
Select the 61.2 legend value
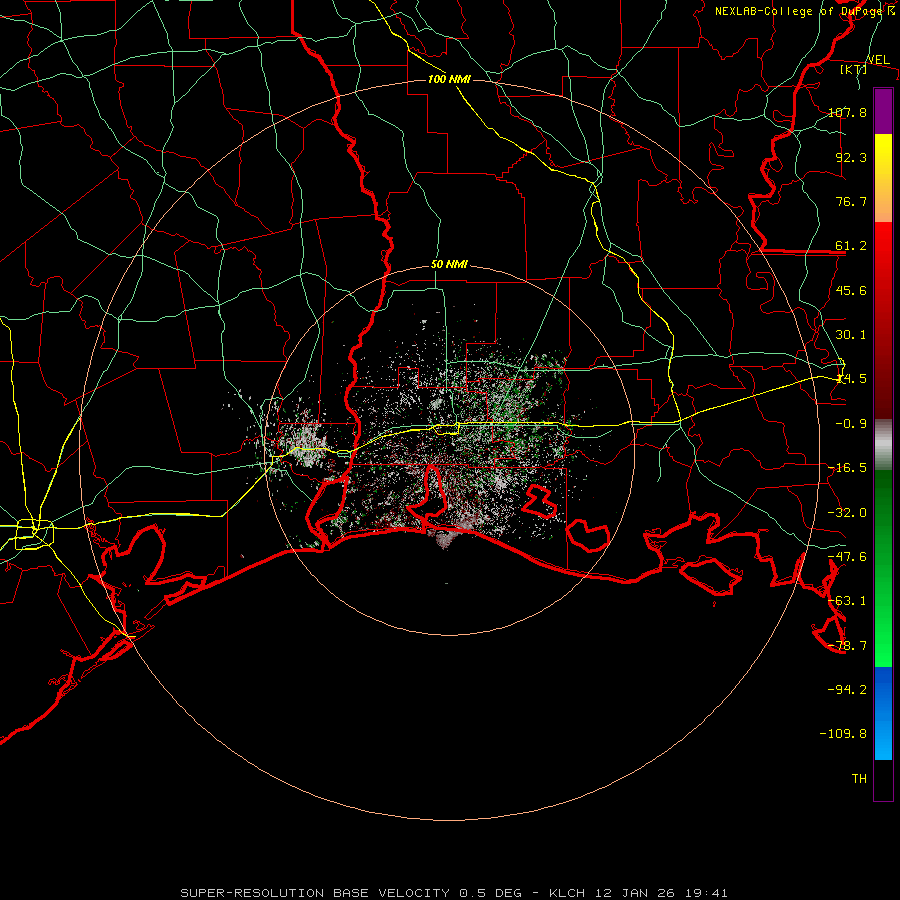click(851, 246)
